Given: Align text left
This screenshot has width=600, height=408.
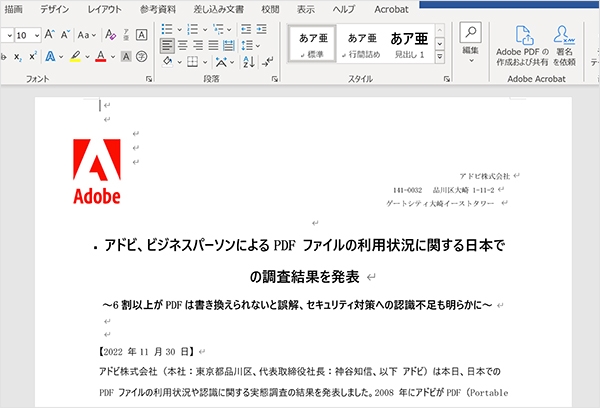Looking at the screenshot, I should click(167, 46).
